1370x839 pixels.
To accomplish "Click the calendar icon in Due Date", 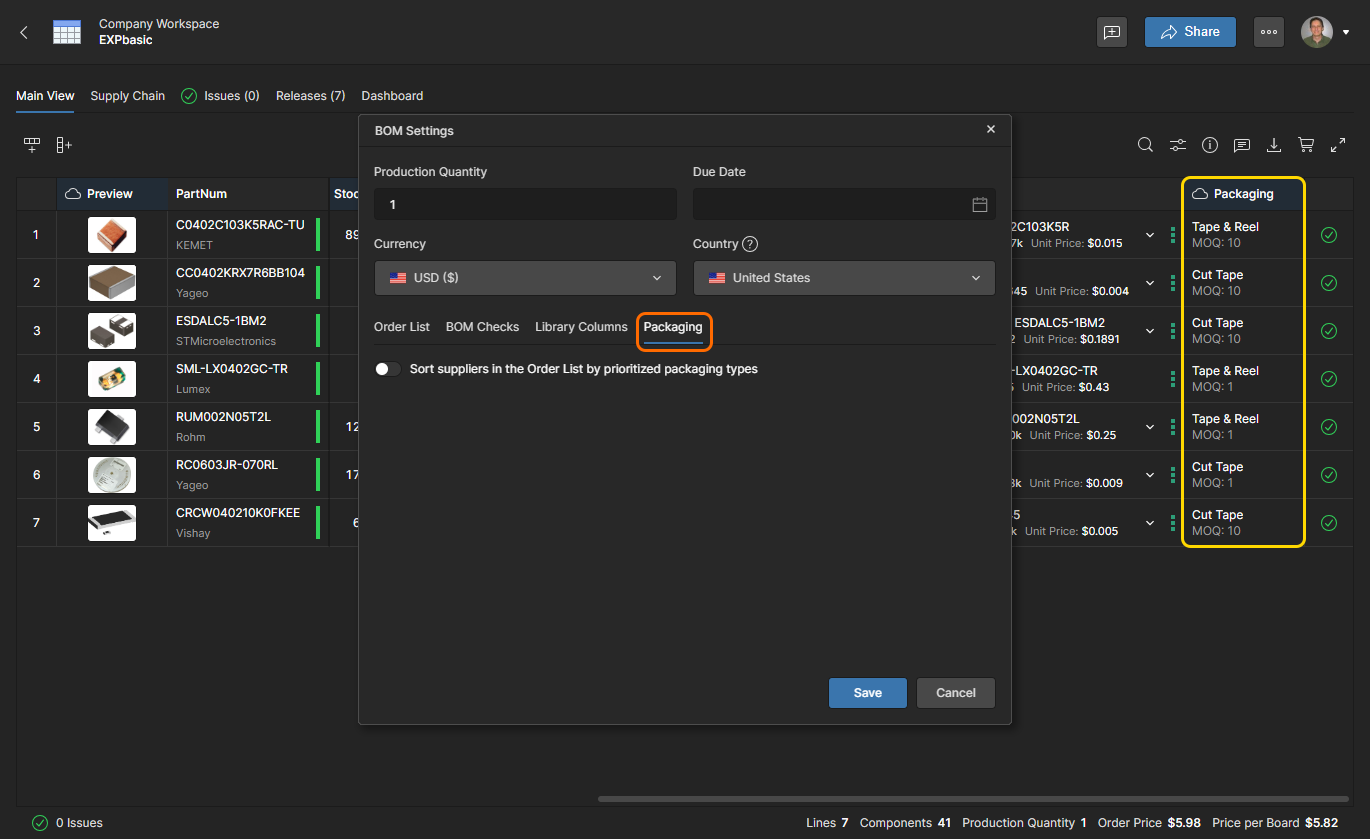I will tap(979, 205).
